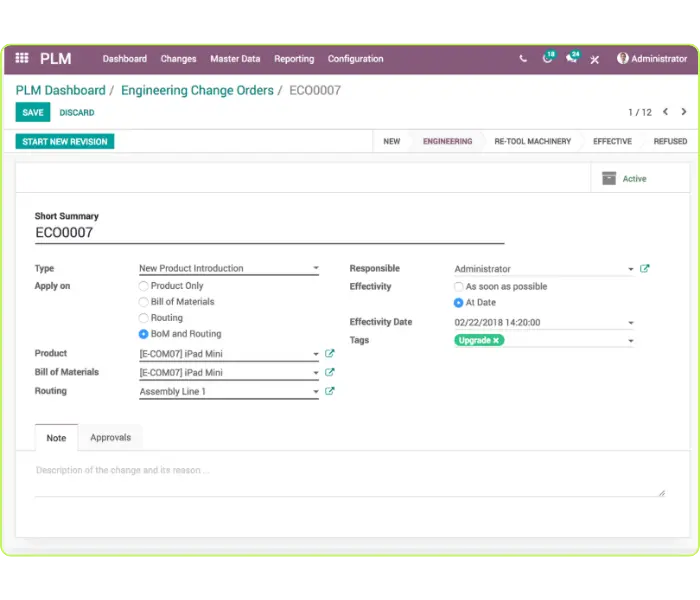Go to PLM Dashboard breadcrumb
Viewport: 700px width, 600px height.
(61, 90)
